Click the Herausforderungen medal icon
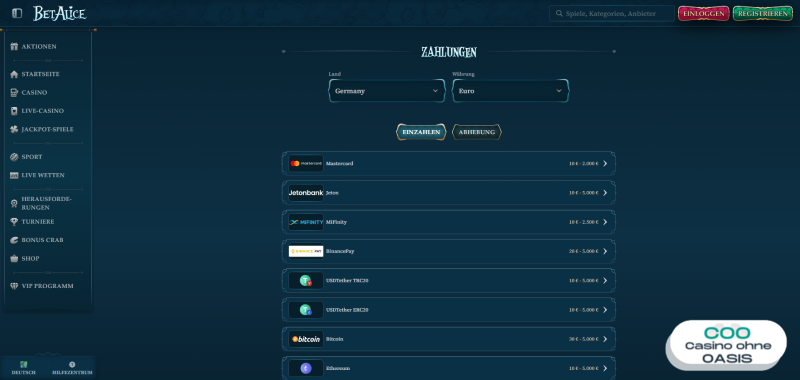Screen dimensions: 800x380 [x=14, y=204]
